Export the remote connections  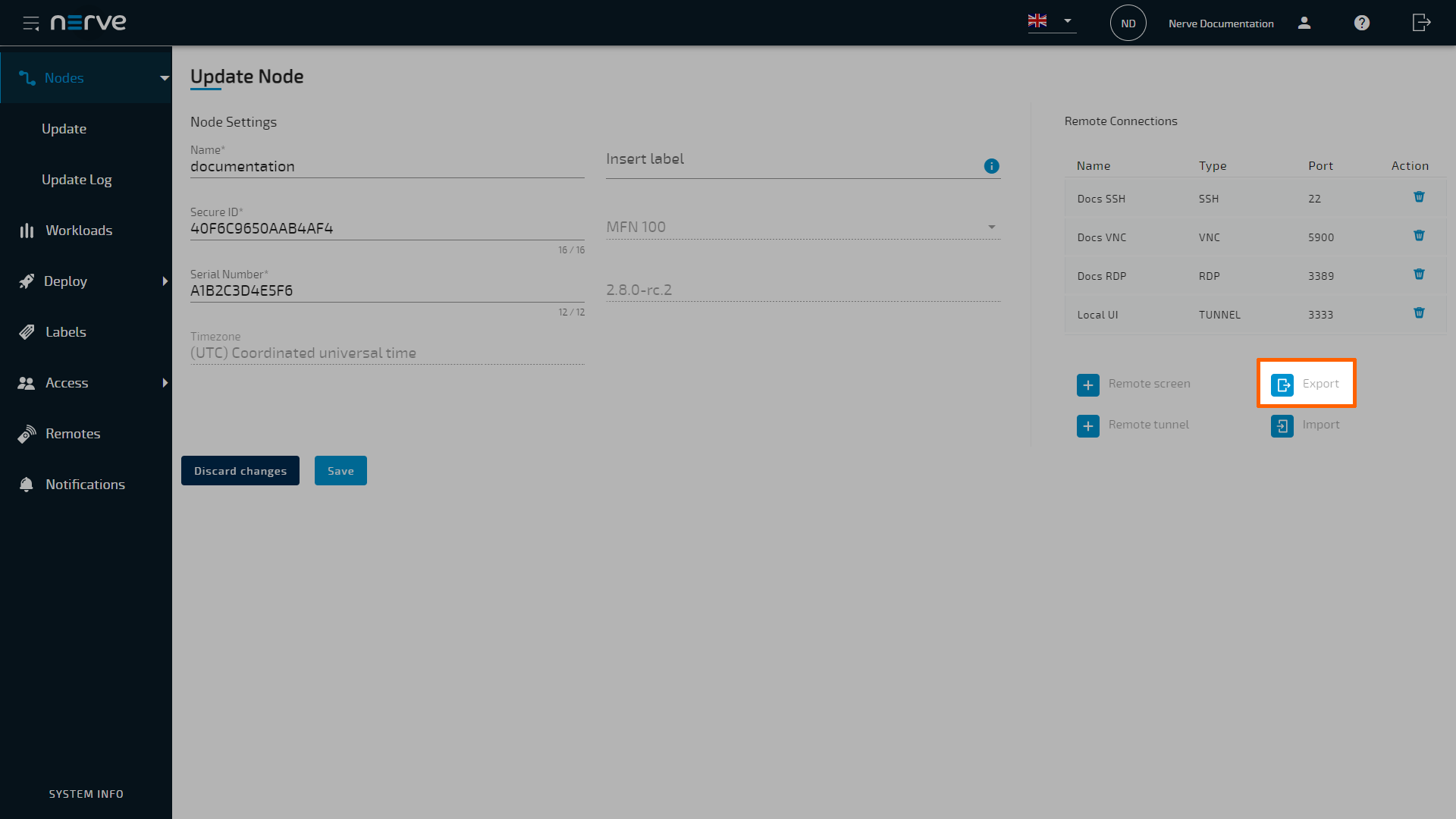(x=1306, y=383)
